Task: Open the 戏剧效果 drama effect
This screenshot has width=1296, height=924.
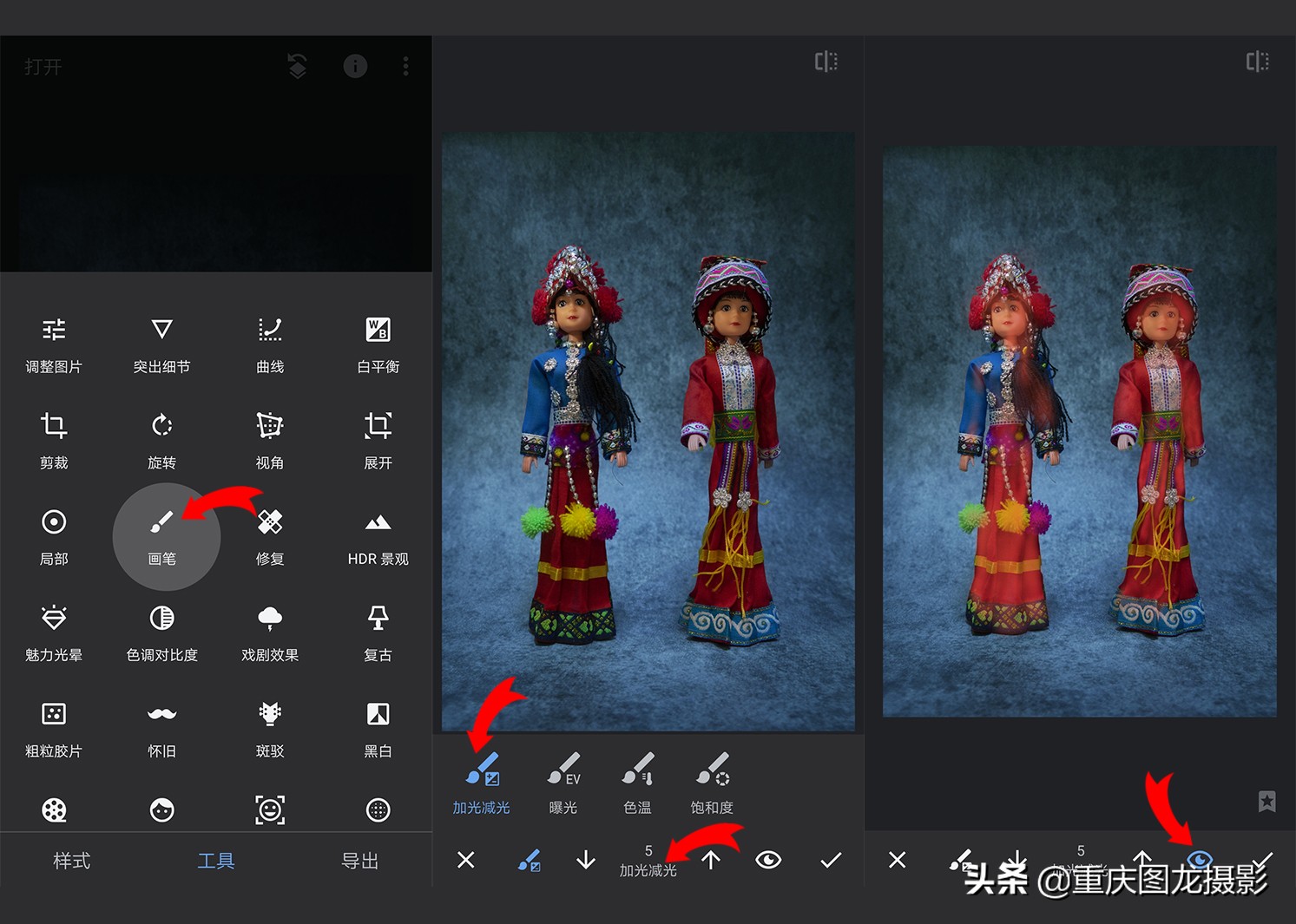Action: (x=269, y=632)
